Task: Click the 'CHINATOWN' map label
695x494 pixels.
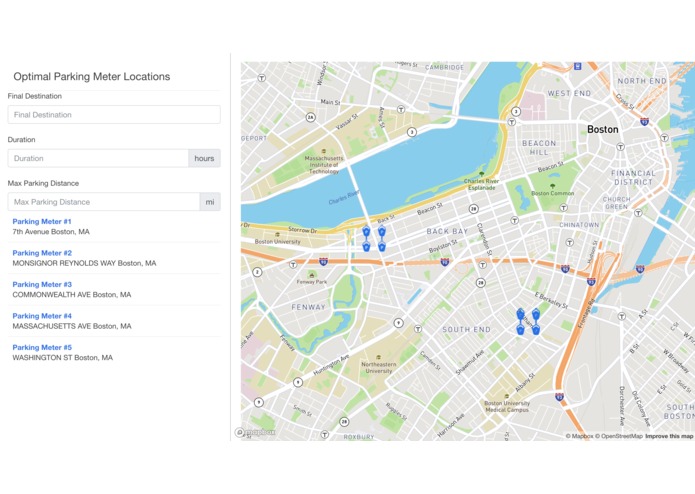Action: click(x=579, y=225)
